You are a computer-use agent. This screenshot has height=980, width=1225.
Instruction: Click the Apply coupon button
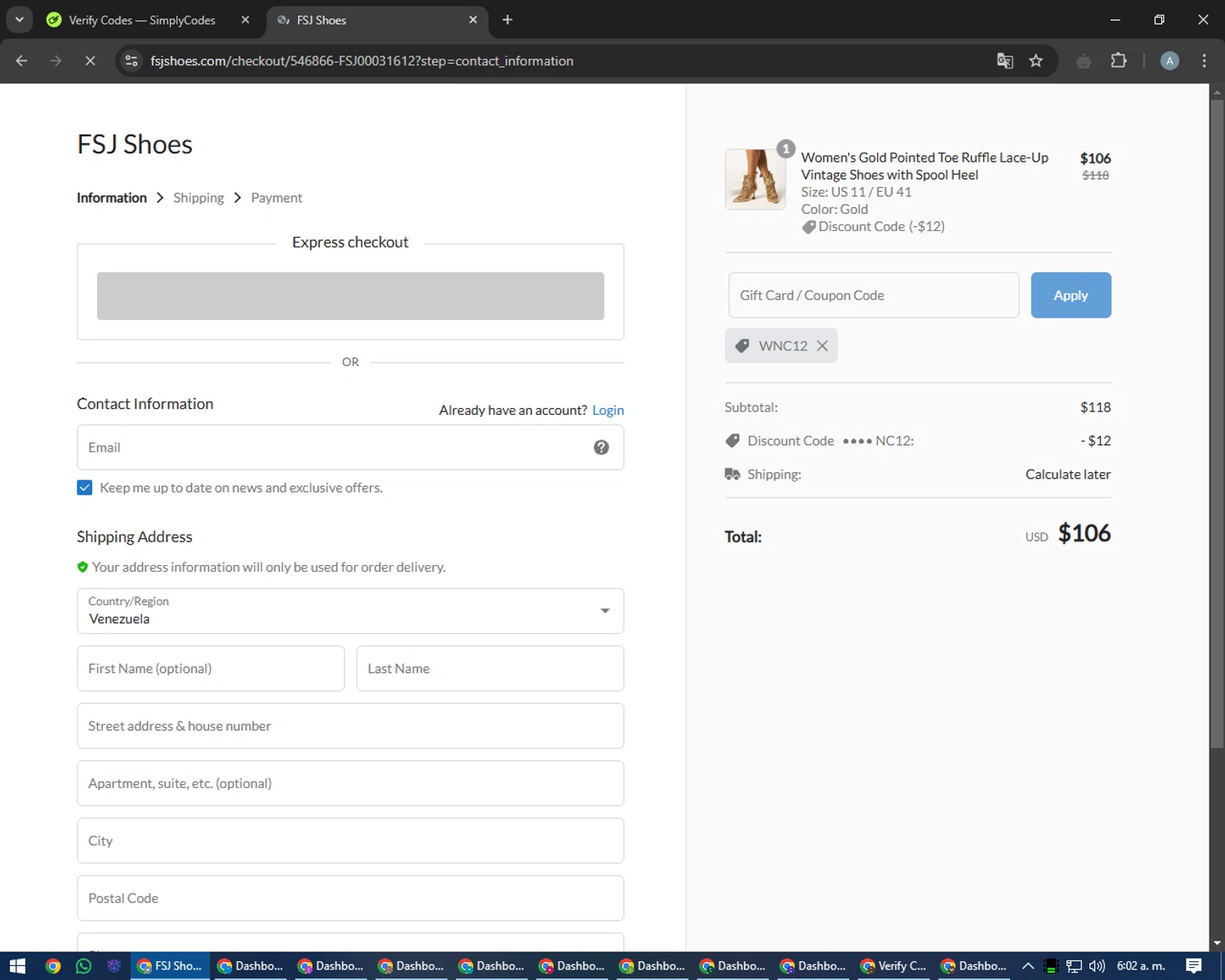[1071, 296]
